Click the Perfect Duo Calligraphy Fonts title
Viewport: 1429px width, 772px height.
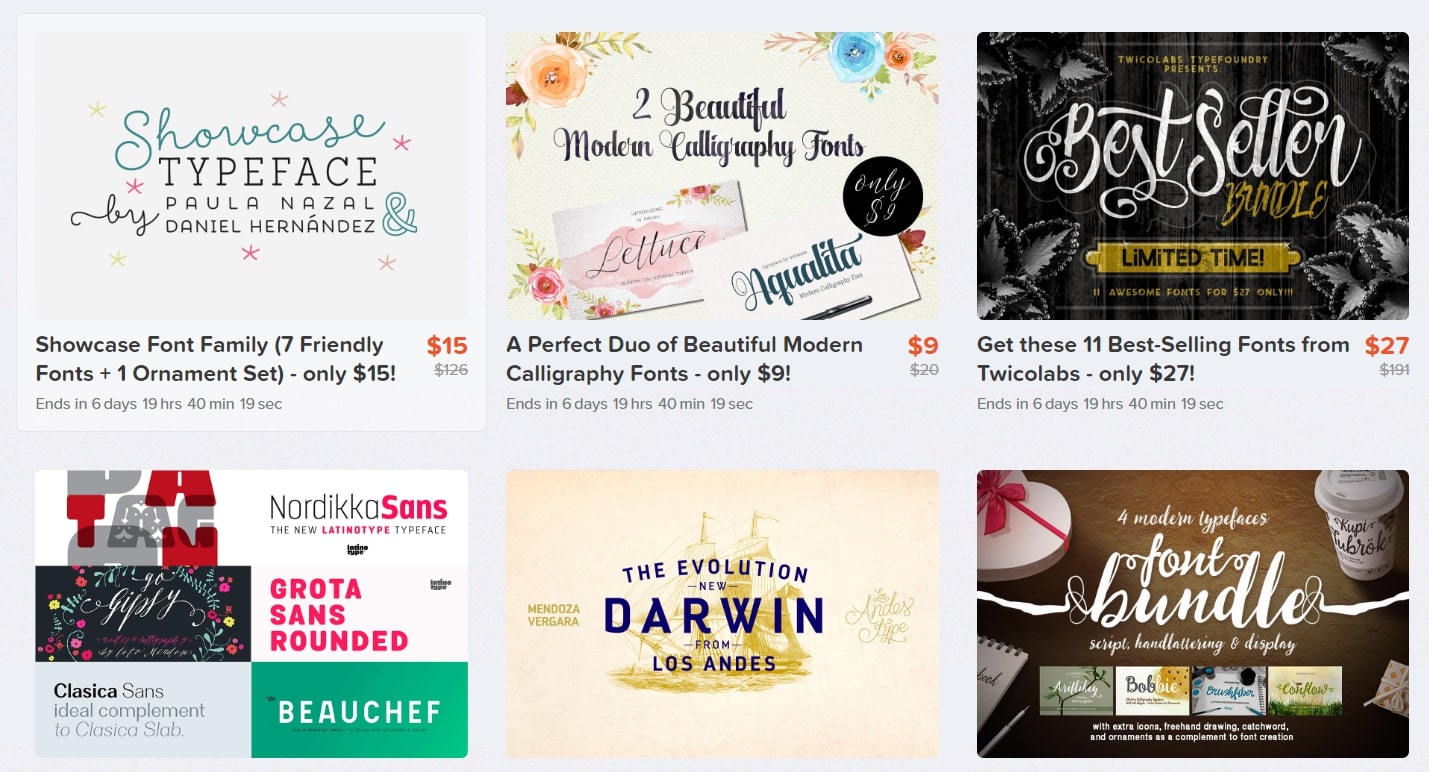pyautogui.click(x=684, y=359)
